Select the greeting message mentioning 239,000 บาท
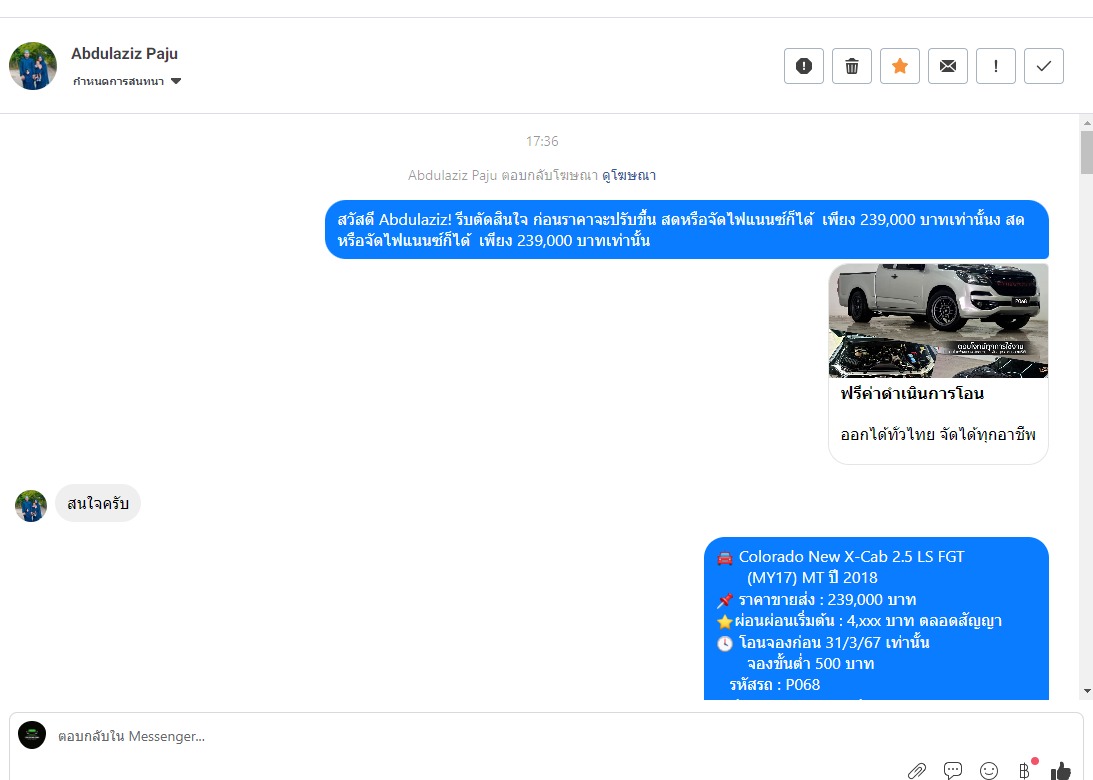 tap(687, 230)
